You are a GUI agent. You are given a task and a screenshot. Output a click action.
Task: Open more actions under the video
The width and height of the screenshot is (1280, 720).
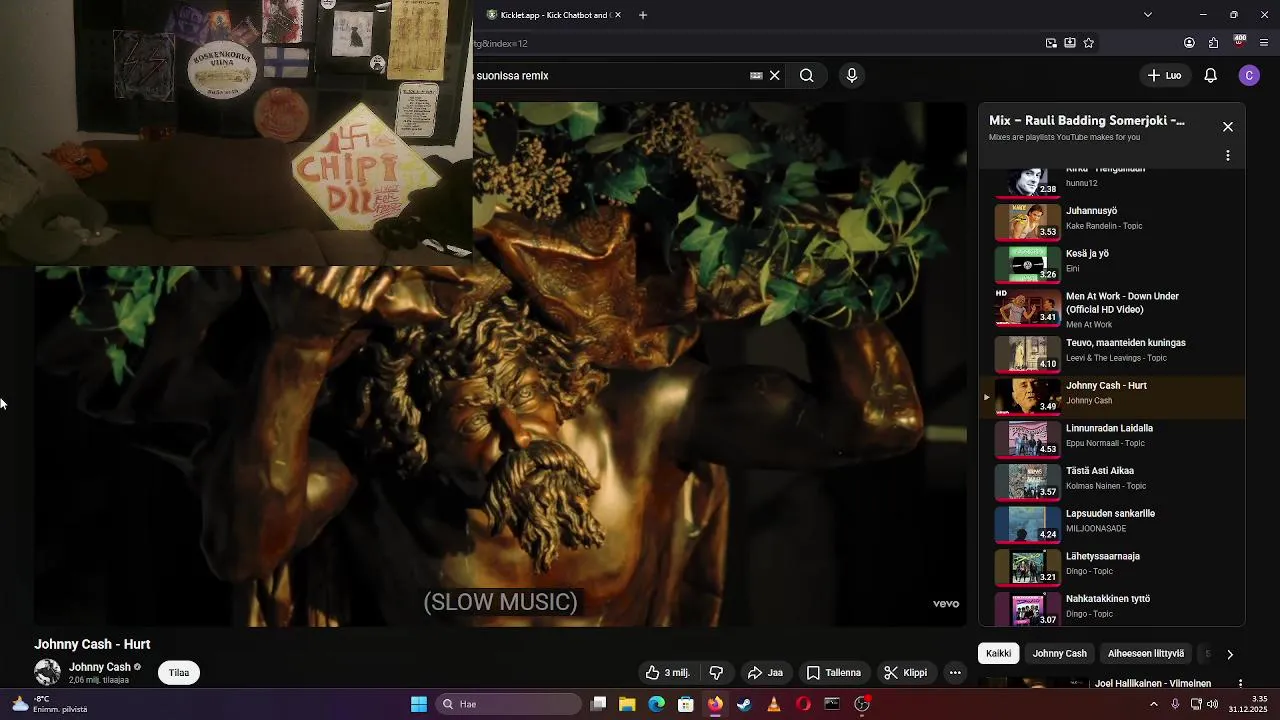pos(955,673)
